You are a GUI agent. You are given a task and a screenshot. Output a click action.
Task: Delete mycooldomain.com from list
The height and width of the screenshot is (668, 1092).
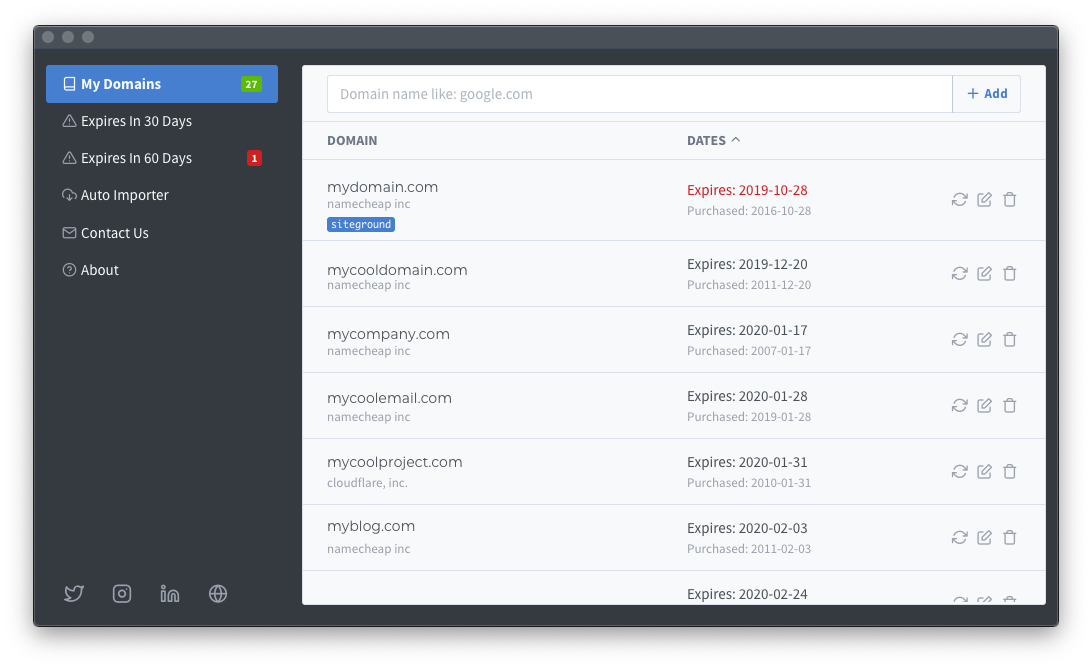click(1009, 274)
